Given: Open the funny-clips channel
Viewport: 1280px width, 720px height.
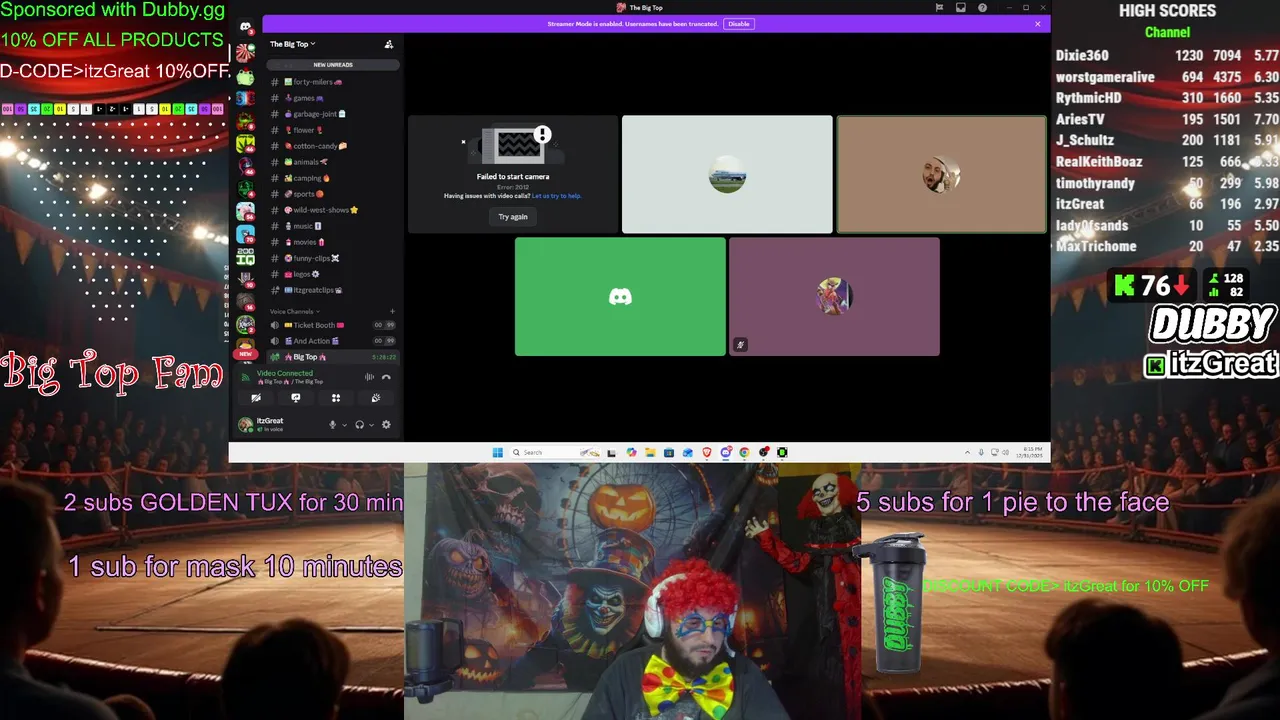Looking at the screenshot, I should click(333, 258).
